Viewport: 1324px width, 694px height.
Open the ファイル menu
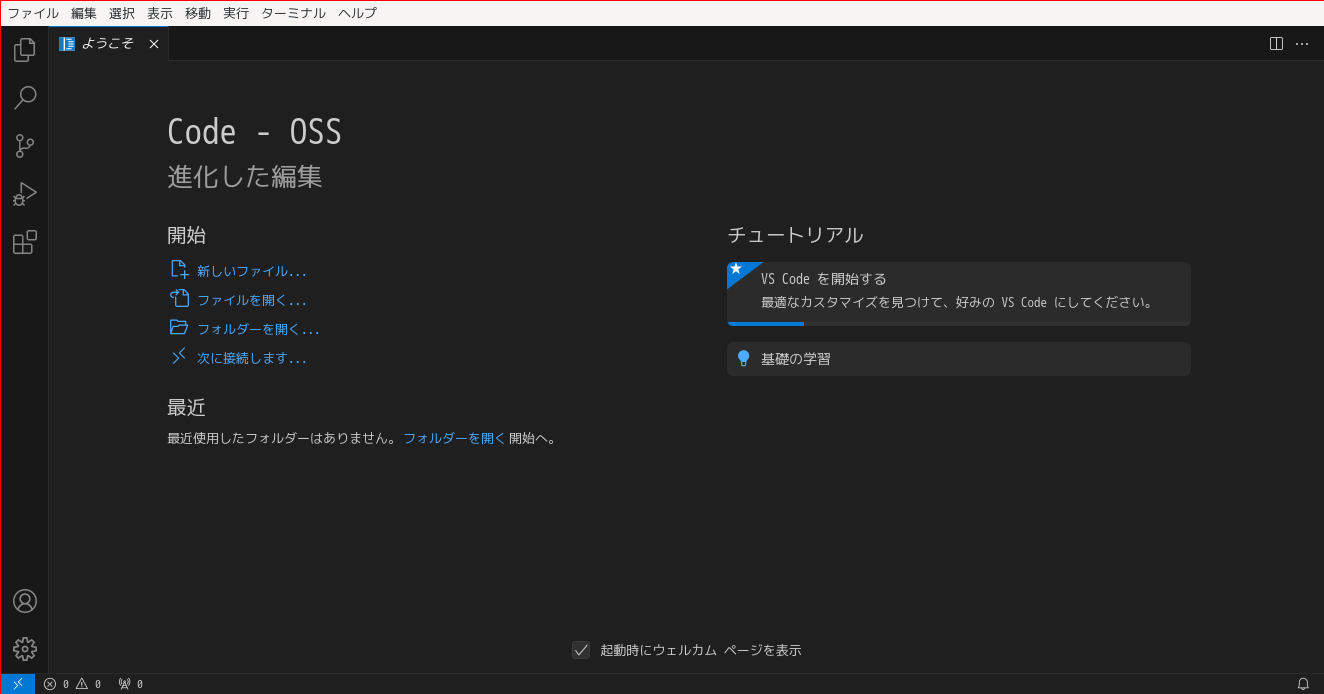tap(33, 13)
